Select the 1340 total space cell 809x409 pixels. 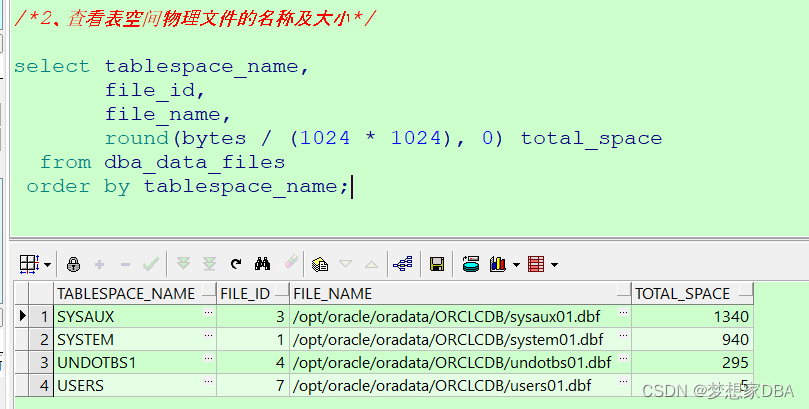click(692, 316)
